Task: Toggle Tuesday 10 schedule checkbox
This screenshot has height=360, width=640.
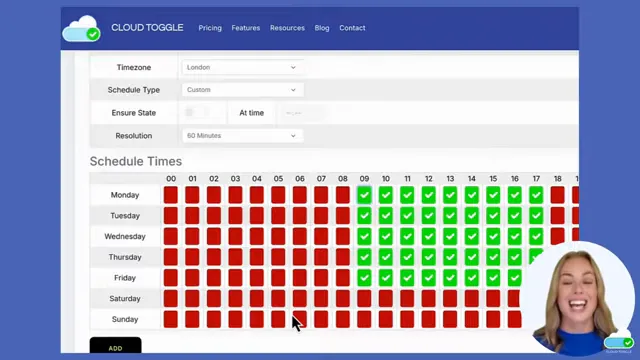Action: [x=386, y=216]
